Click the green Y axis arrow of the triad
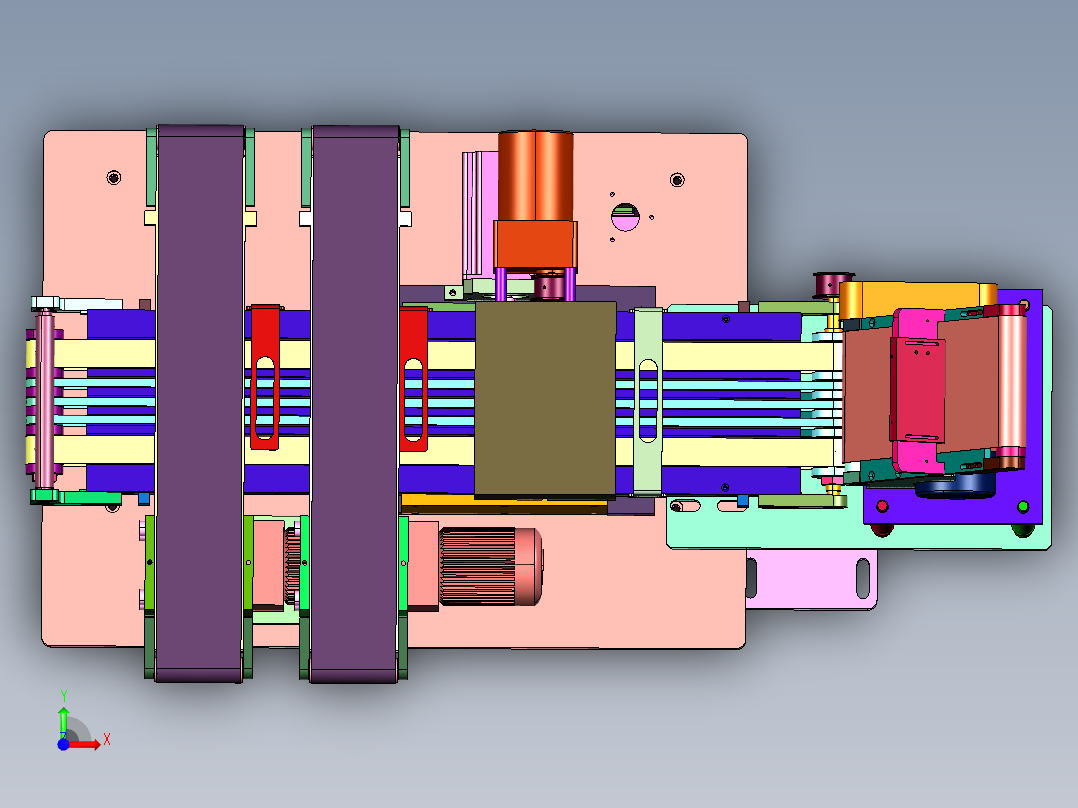Image resolution: width=1078 pixels, height=808 pixels. click(x=63, y=719)
